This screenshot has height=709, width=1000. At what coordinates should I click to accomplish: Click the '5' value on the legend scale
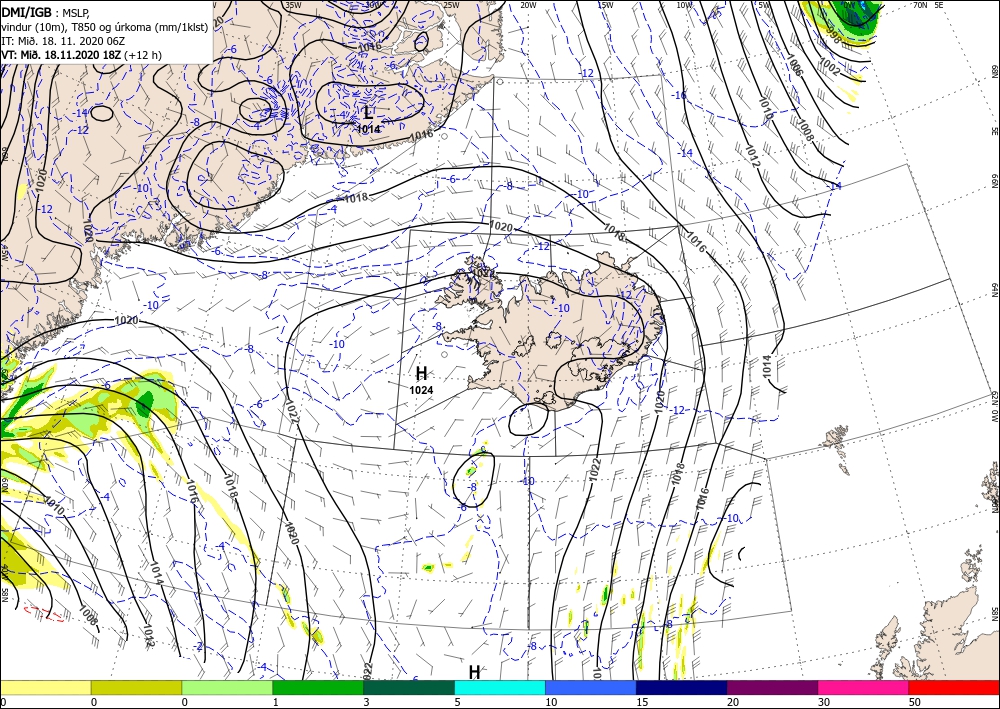(x=458, y=702)
